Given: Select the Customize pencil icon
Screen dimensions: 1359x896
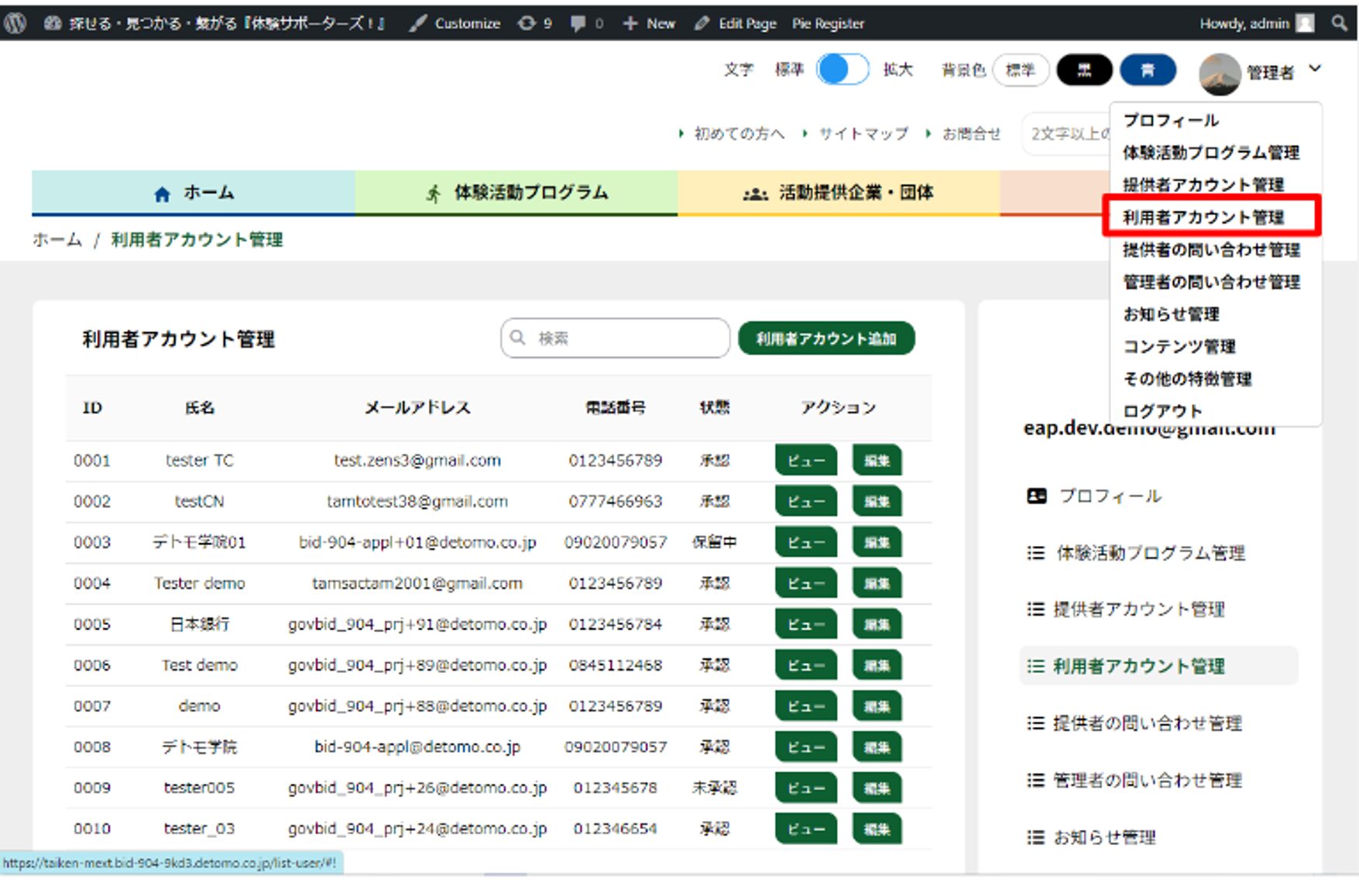Looking at the screenshot, I should (x=418, y=22).
